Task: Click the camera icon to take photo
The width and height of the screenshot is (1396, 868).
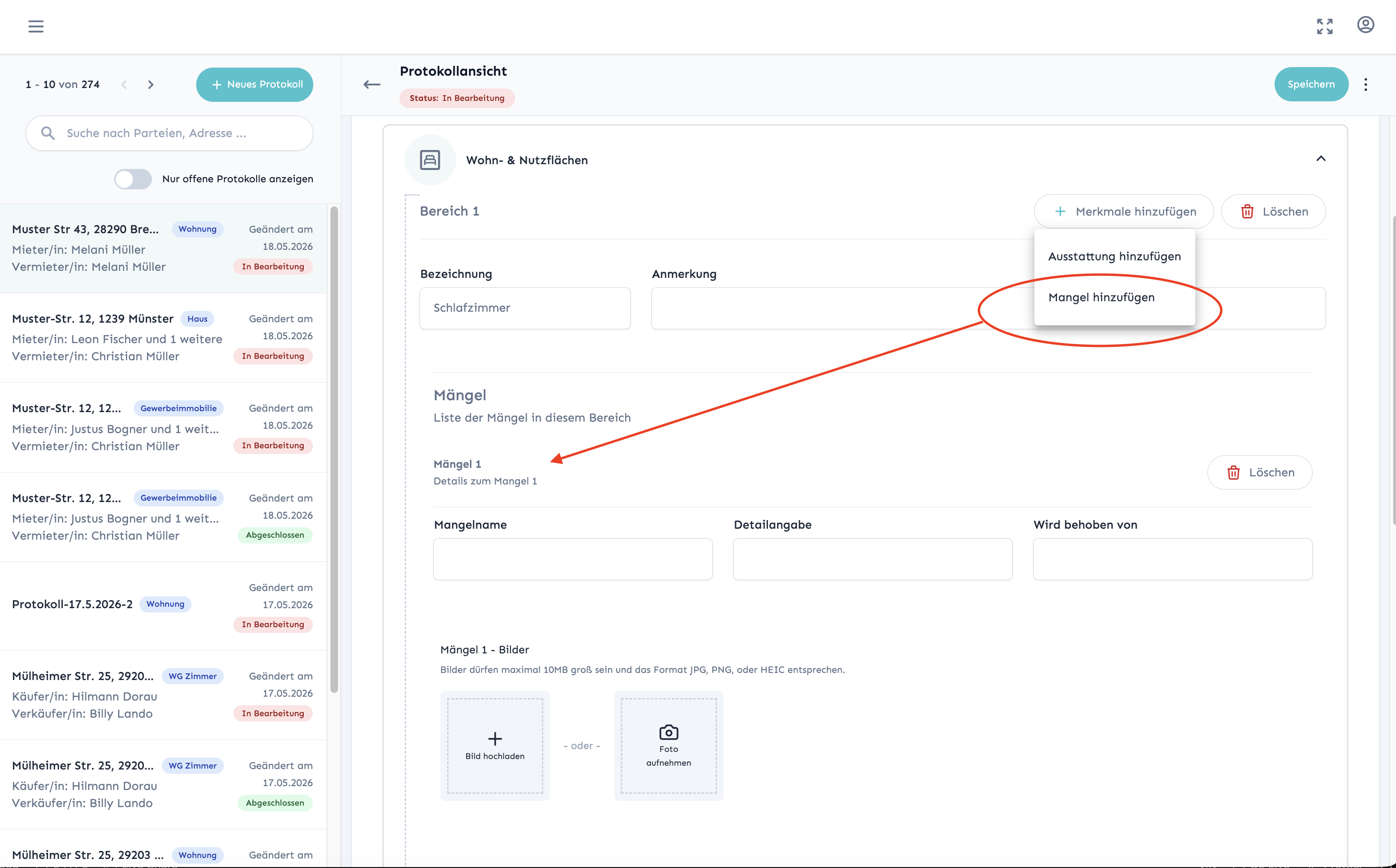Action: pyautogui.click(x=668, y=732)
